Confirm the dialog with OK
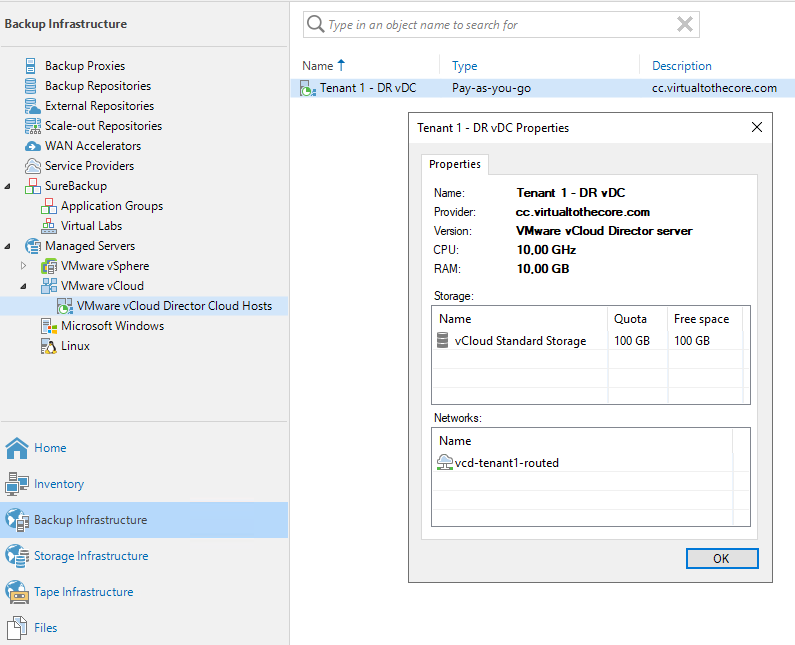This screenshot has width=795, height=645. [722, 558]
